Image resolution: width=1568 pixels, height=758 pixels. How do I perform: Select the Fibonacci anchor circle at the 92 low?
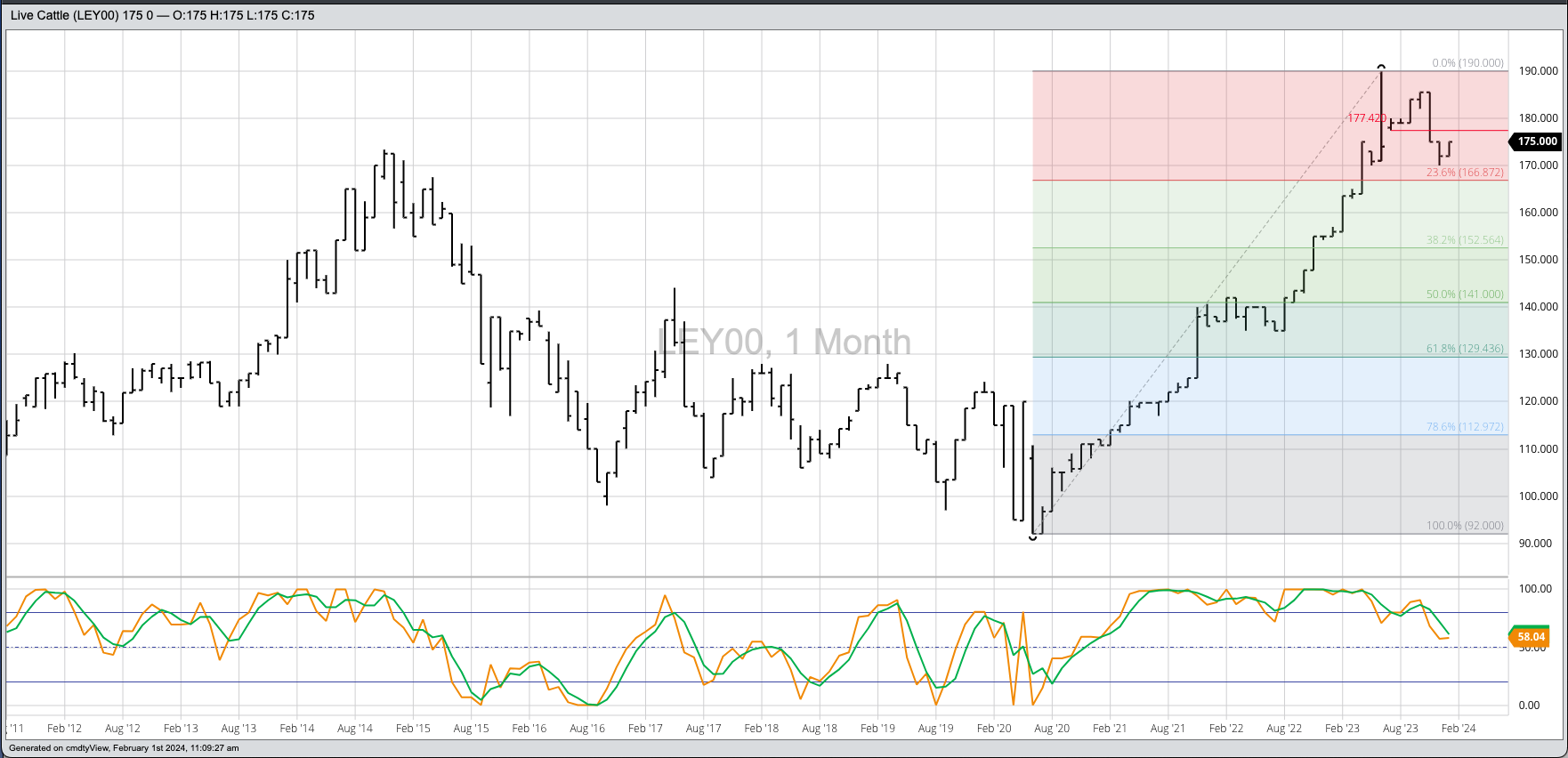point(1033,537)
